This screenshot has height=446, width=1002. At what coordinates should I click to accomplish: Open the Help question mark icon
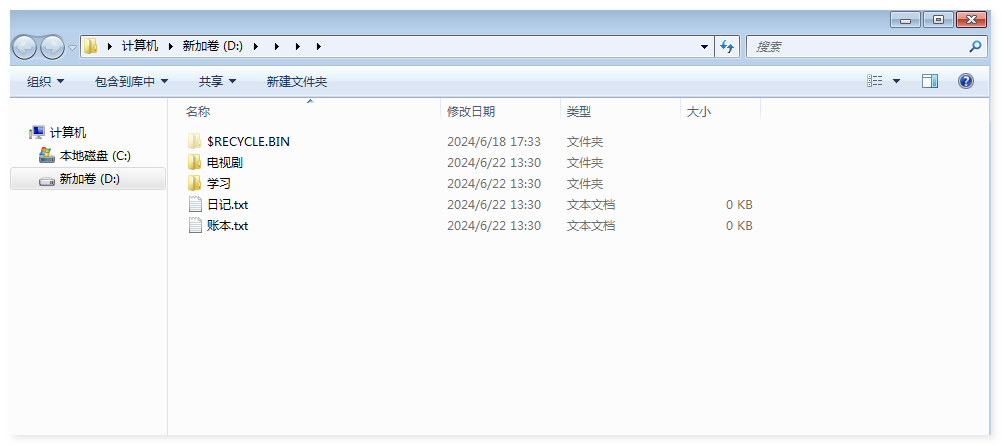(965, 81)
